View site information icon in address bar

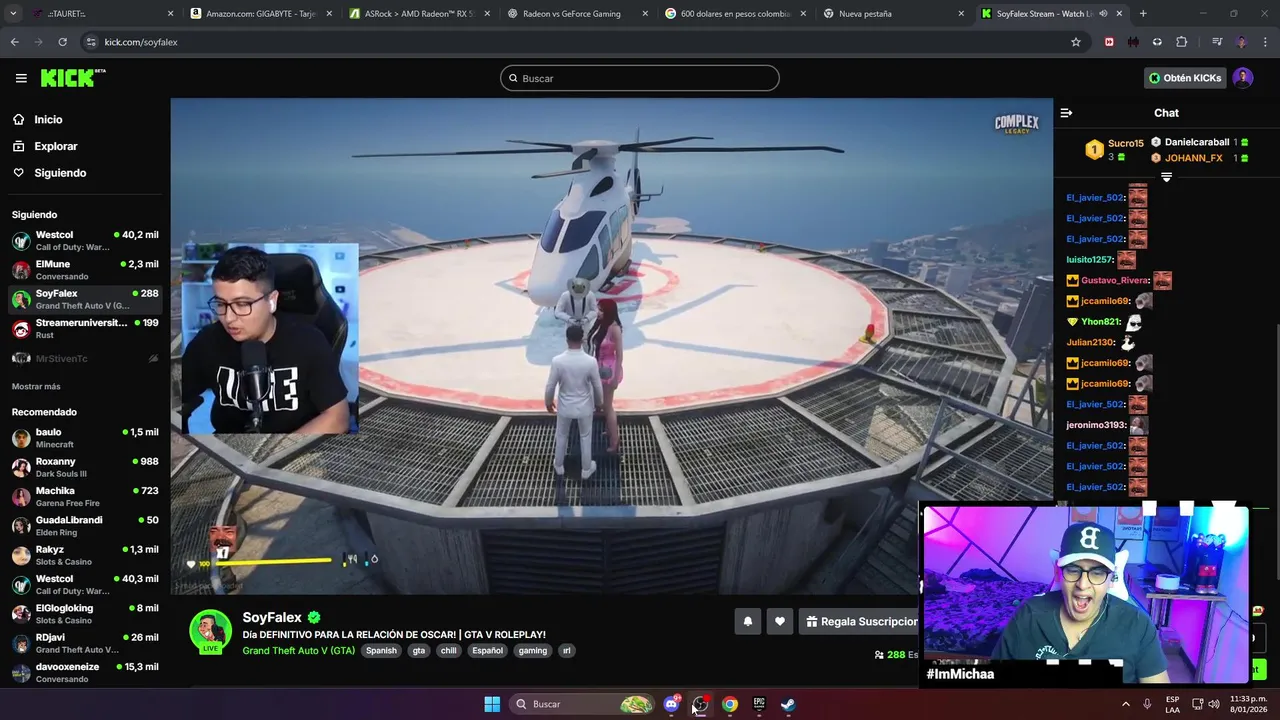[91, 42]
